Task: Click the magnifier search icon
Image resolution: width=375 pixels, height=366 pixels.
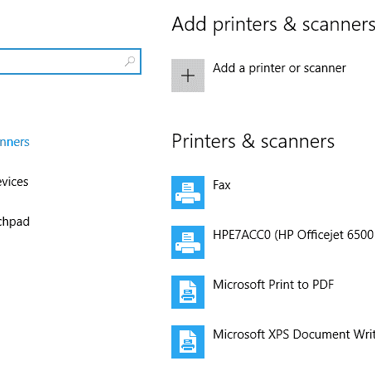Action: point(130,61)
